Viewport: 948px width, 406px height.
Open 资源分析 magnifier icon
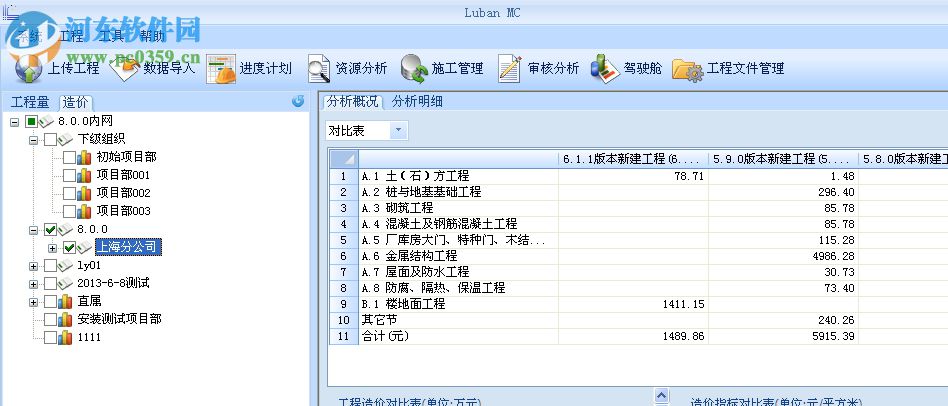point(318,68)
